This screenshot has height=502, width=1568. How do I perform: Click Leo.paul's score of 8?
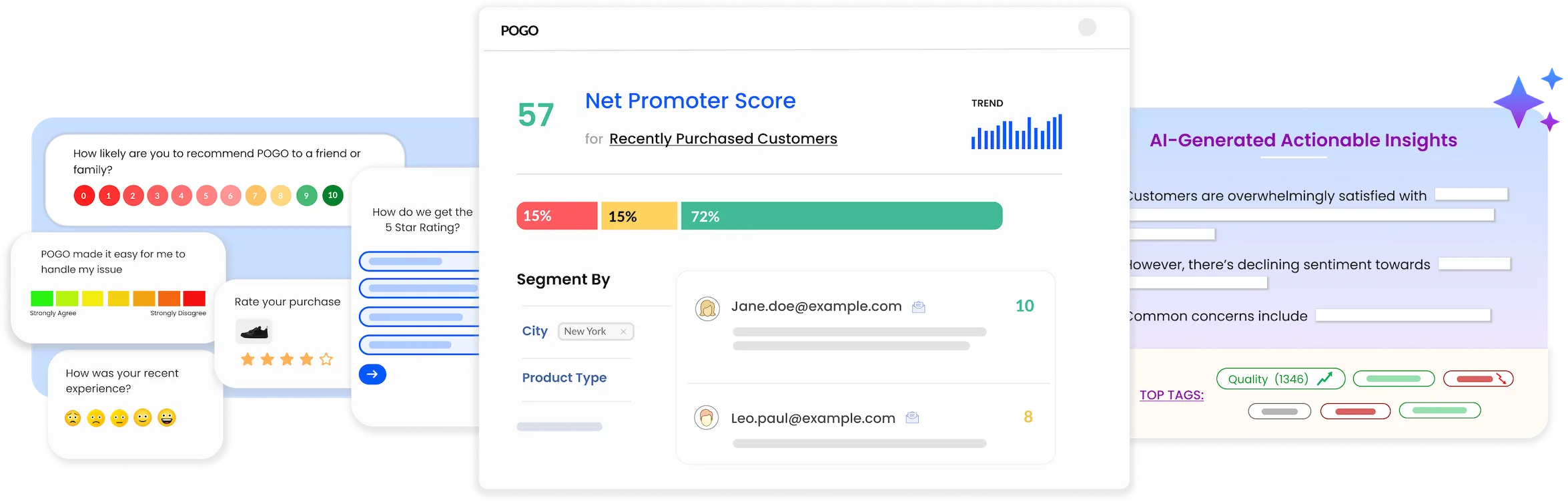pos(1028,417)
